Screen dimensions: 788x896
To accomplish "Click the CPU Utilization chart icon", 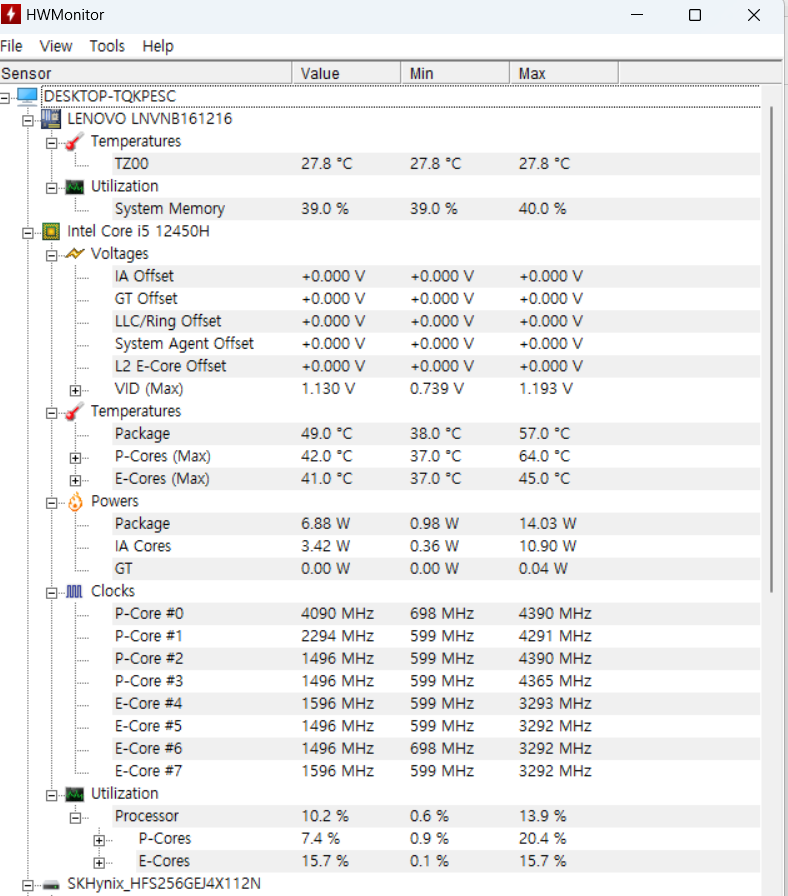I will tap(74, 794).
